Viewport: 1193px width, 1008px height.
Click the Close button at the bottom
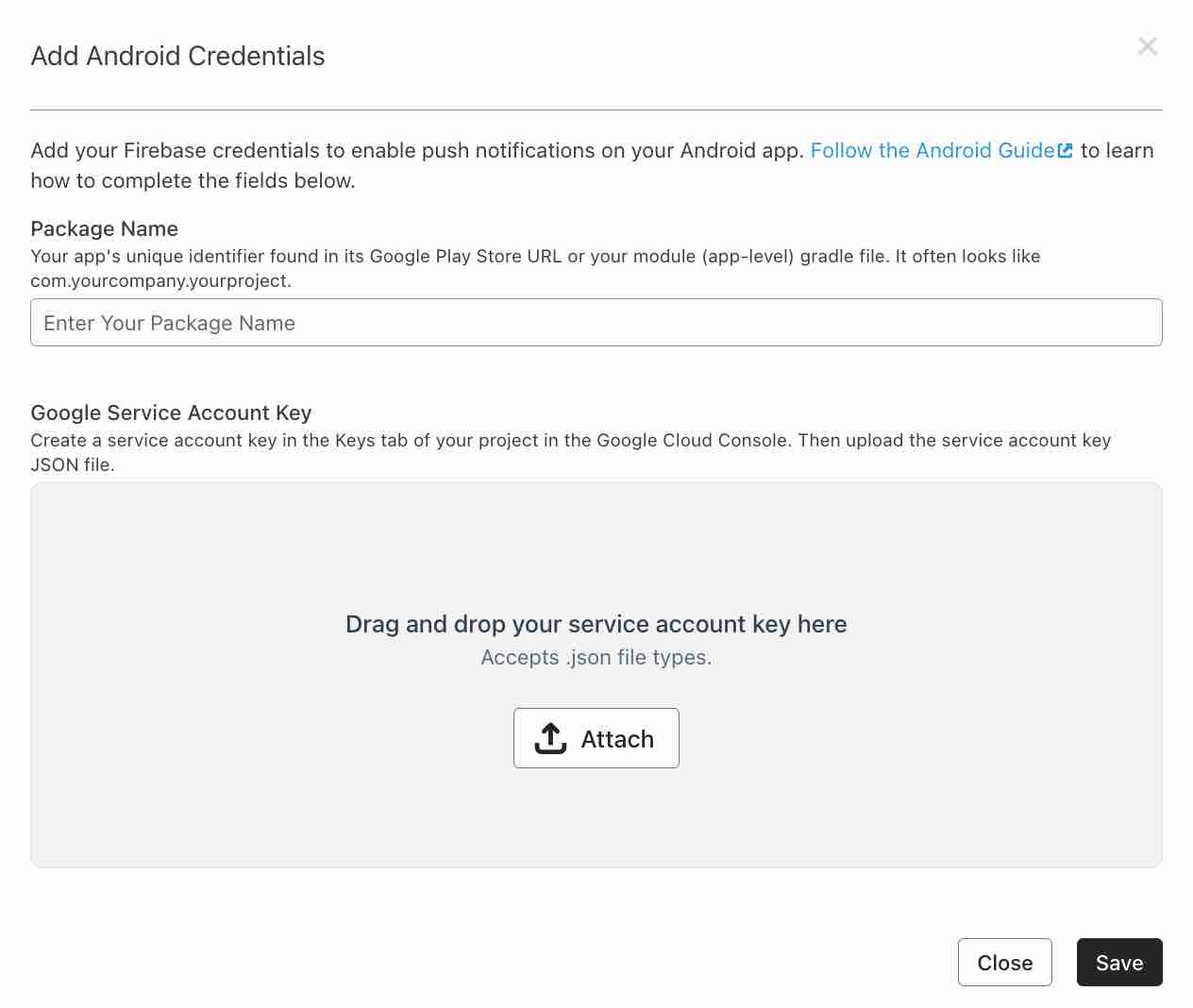point(1004,962)
